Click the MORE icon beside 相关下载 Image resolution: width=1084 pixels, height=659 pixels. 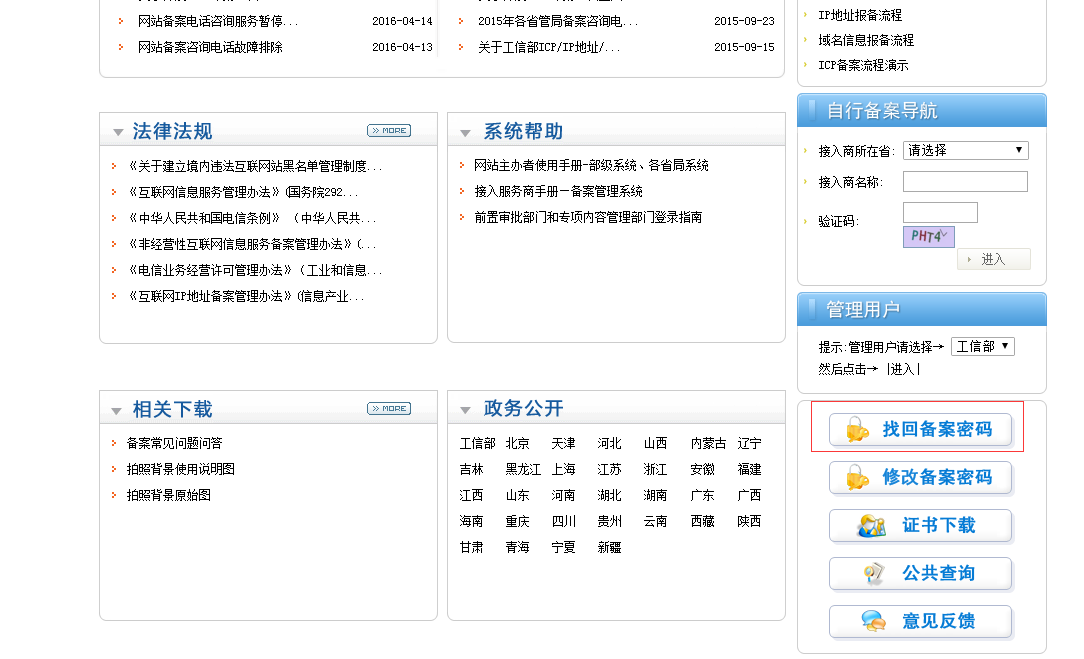(x=388, y=409)
